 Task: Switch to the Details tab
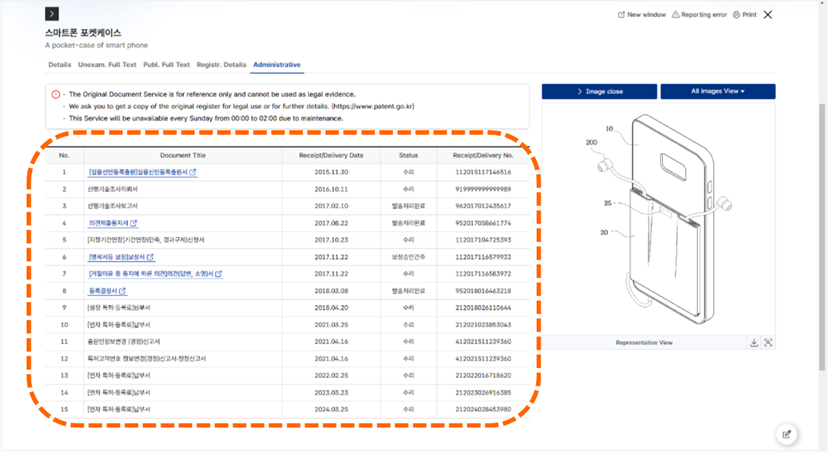pyautogui.click(x=60, y=64)
